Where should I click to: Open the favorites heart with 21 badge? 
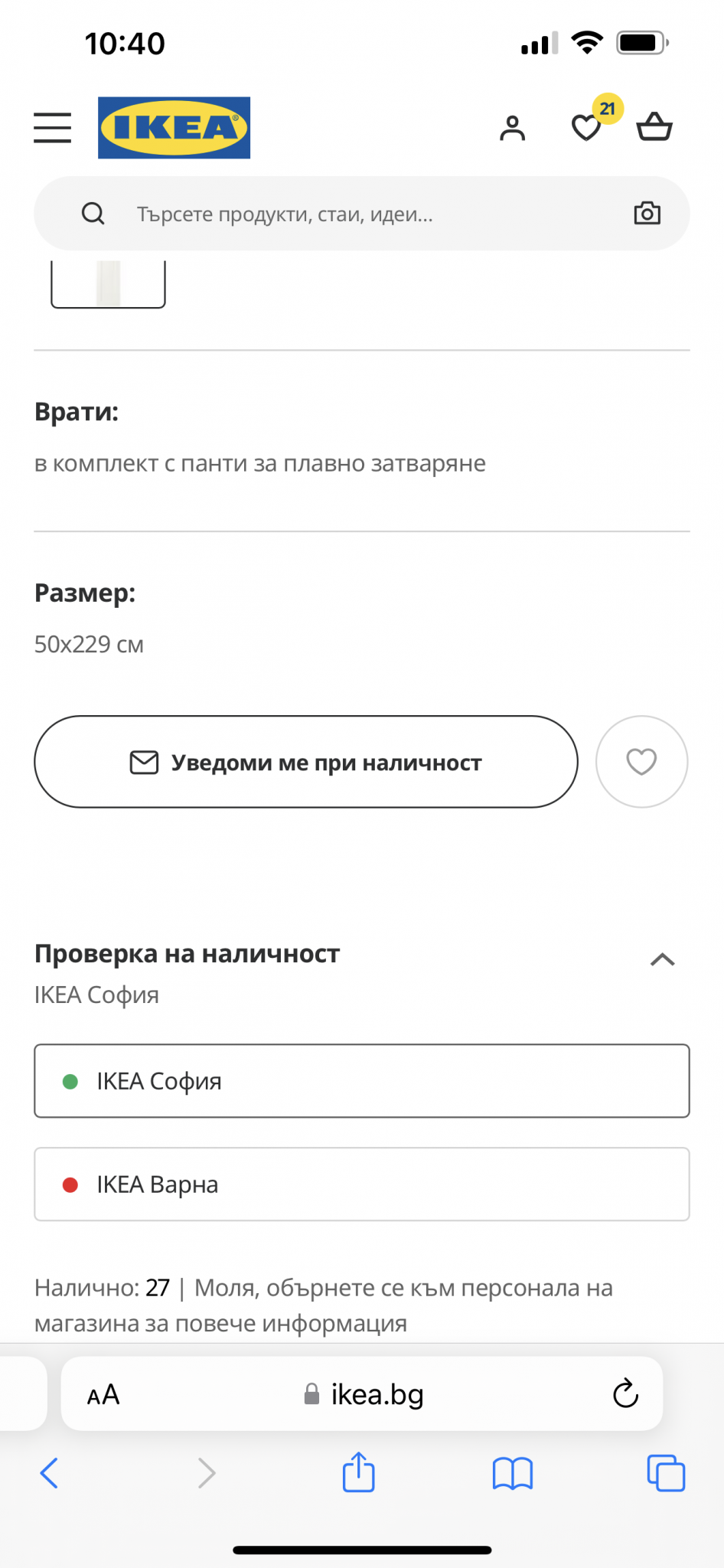click(x=588, y=126)
